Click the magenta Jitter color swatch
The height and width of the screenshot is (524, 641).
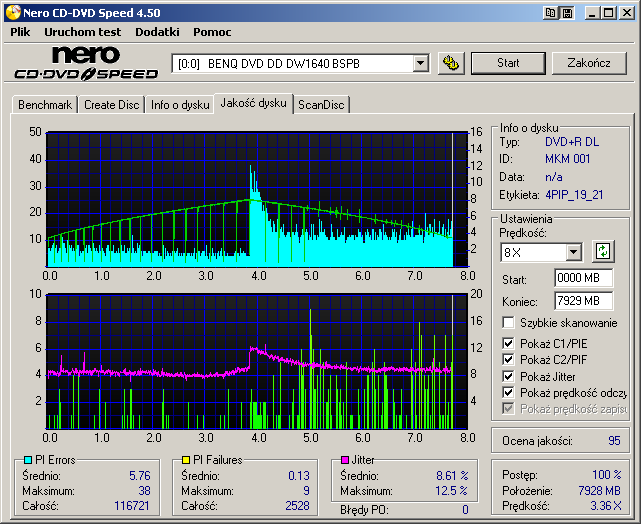pyautogui.click(x=345, y=460)
